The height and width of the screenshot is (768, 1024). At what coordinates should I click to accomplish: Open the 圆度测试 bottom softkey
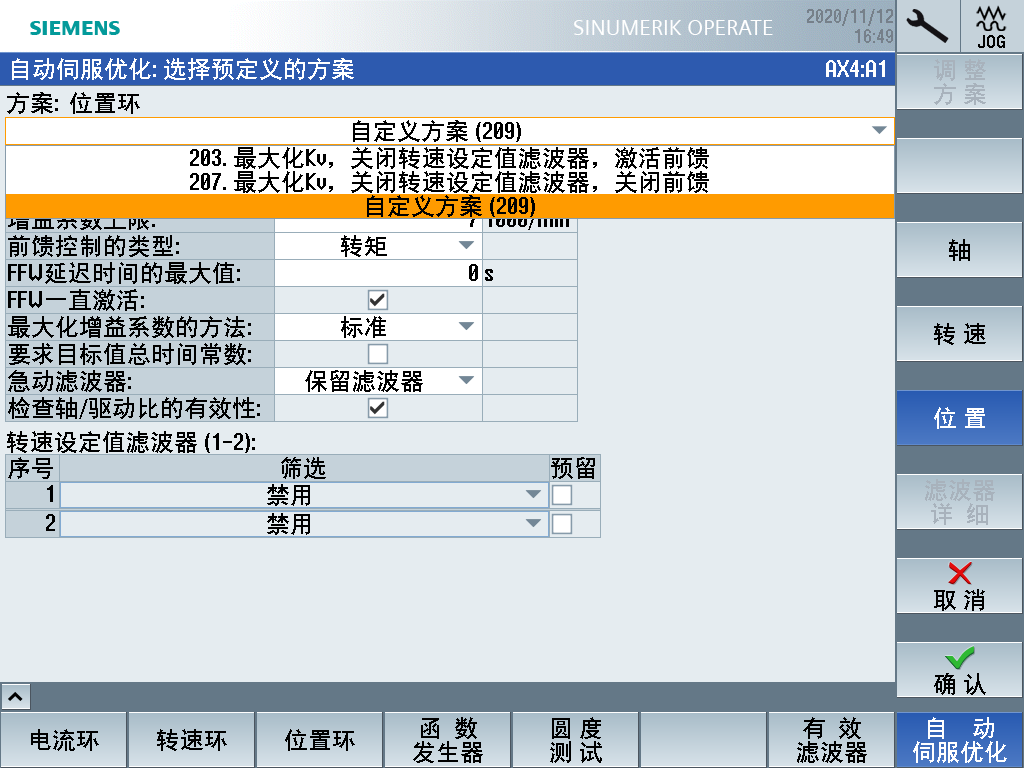576,740
